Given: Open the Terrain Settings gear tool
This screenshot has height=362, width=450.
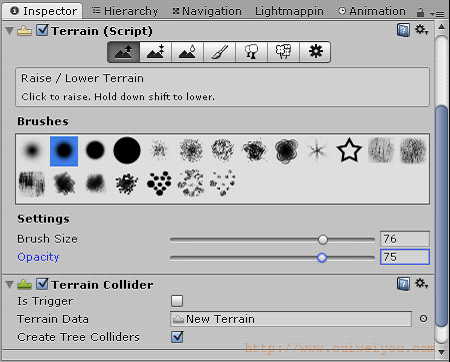Looking at the screenshot, I should click(315, 52).
